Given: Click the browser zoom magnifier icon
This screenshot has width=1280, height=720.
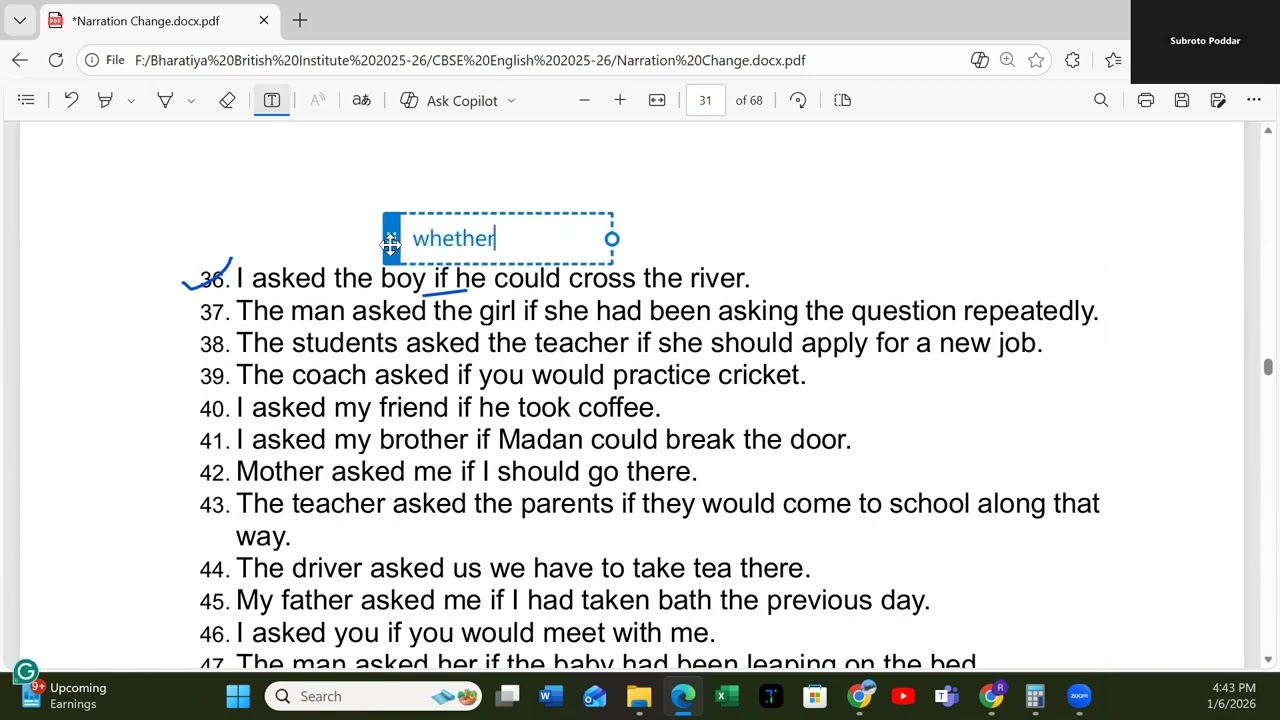Looking at the screenshot, I should tap(1007, 60).
